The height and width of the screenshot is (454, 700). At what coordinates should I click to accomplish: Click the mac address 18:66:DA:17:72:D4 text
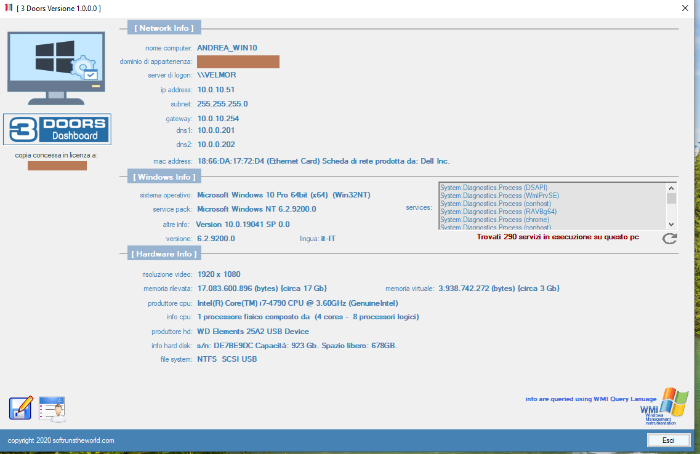(323, 161)
